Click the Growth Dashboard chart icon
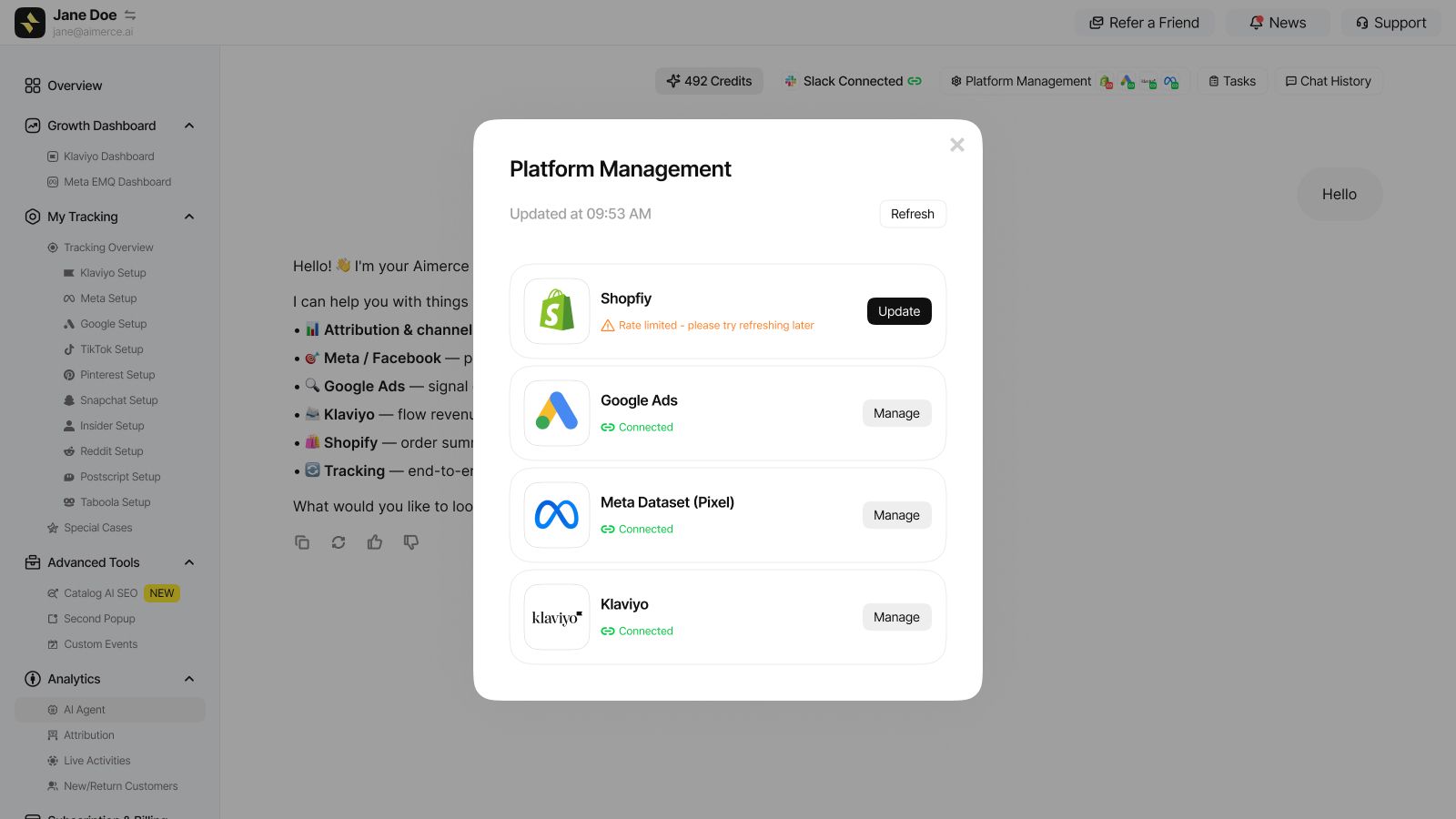Image resolution: width=1456 pixels, height=819 pixels. pyautogui.click(x=33, y=126)
